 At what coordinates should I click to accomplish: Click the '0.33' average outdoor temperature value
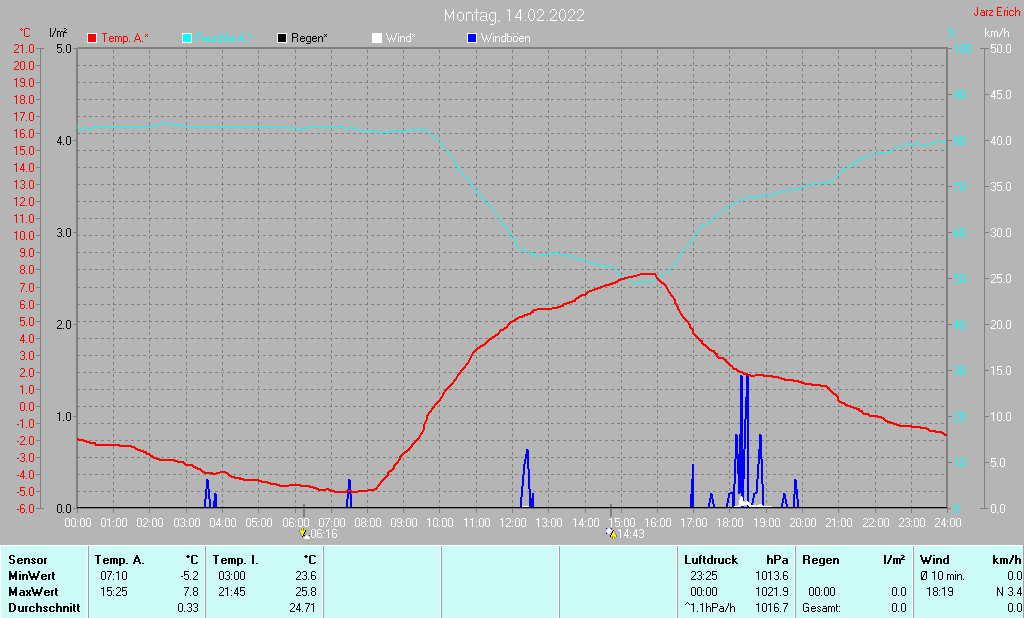[188, 608]
